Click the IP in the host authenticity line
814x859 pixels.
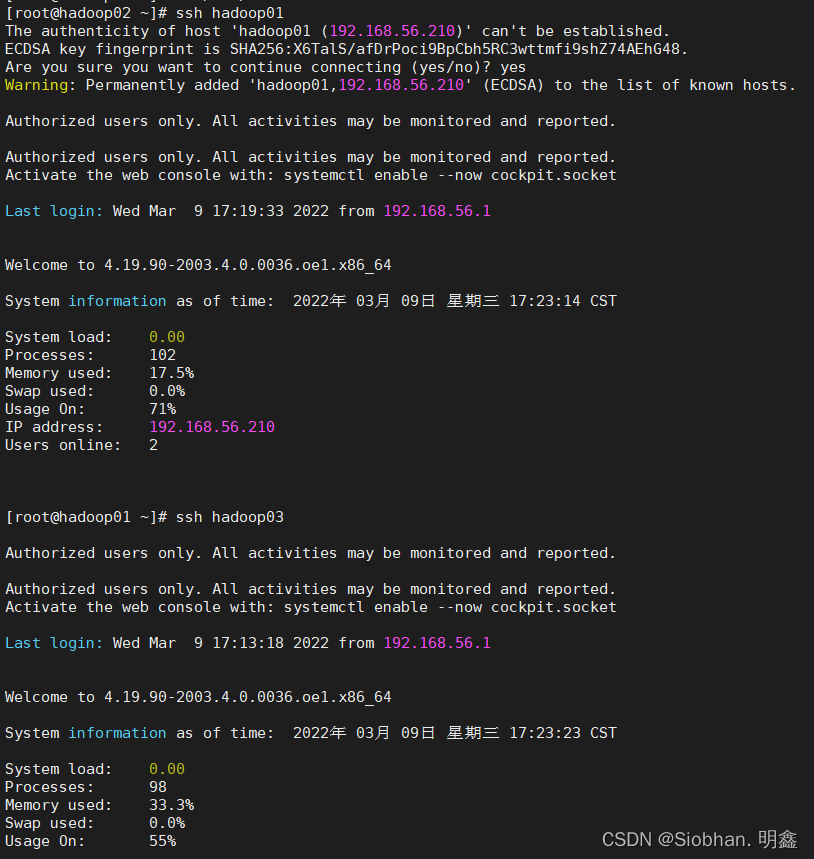392,31
